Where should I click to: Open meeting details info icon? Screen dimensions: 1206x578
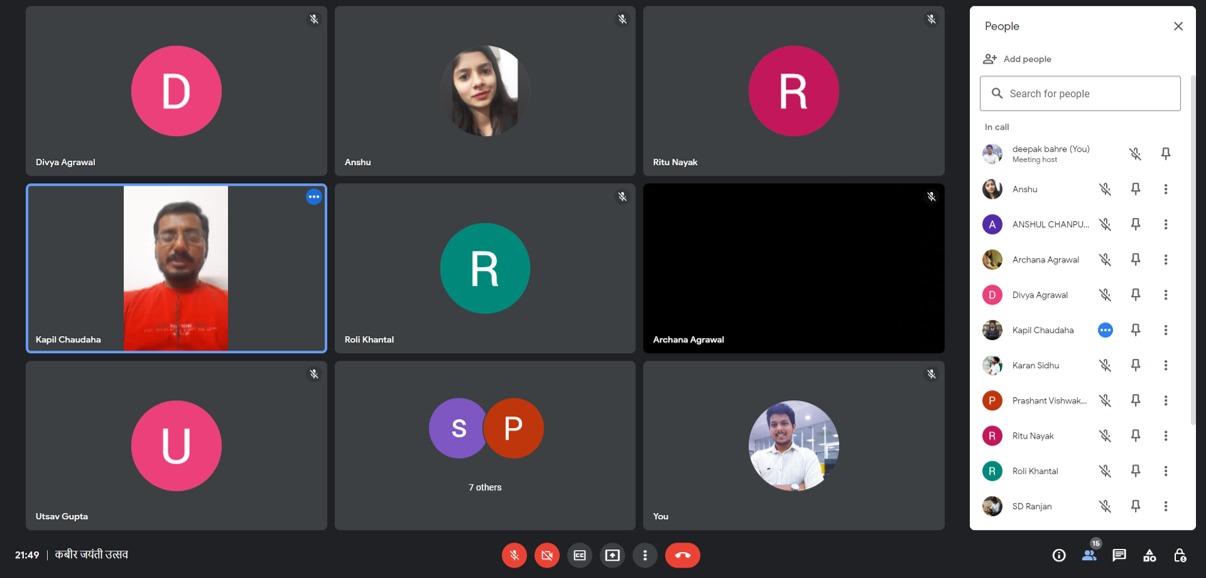tap(1059, 556)
